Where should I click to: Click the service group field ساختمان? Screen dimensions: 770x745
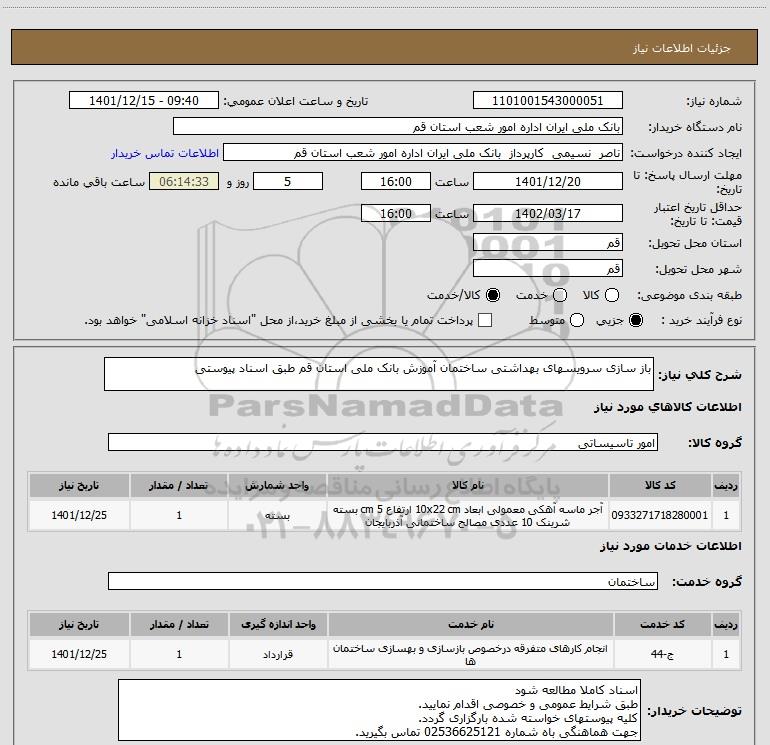pos(383,581)
